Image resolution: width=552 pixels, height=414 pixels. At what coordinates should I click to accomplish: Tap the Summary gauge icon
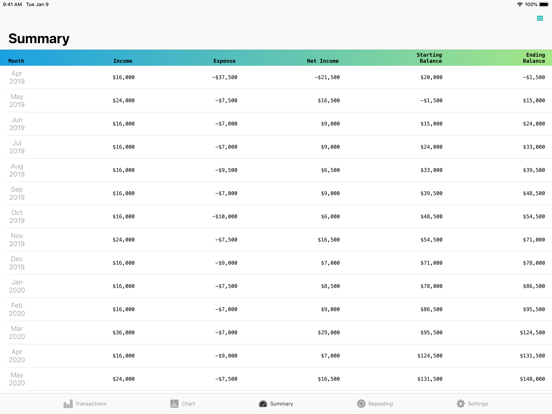pyautogui.click(x=263, y=404)
